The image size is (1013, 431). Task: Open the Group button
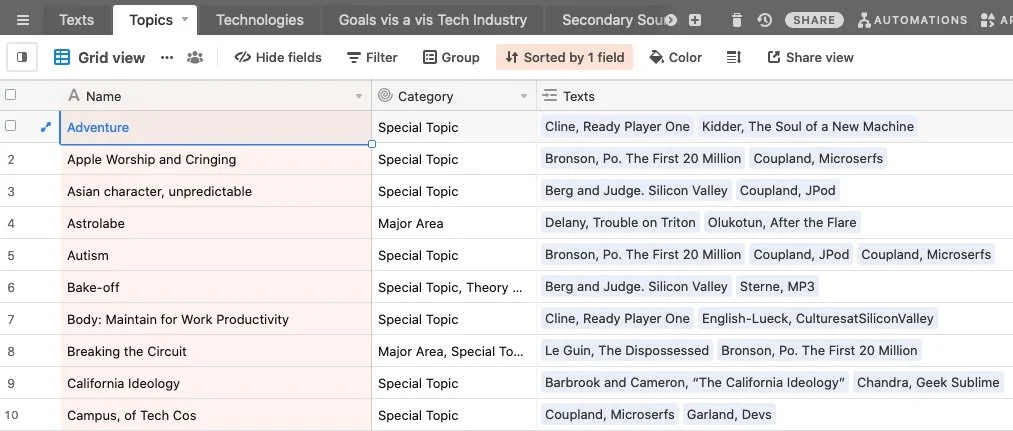pyautogui.click(x=451, y=58)
